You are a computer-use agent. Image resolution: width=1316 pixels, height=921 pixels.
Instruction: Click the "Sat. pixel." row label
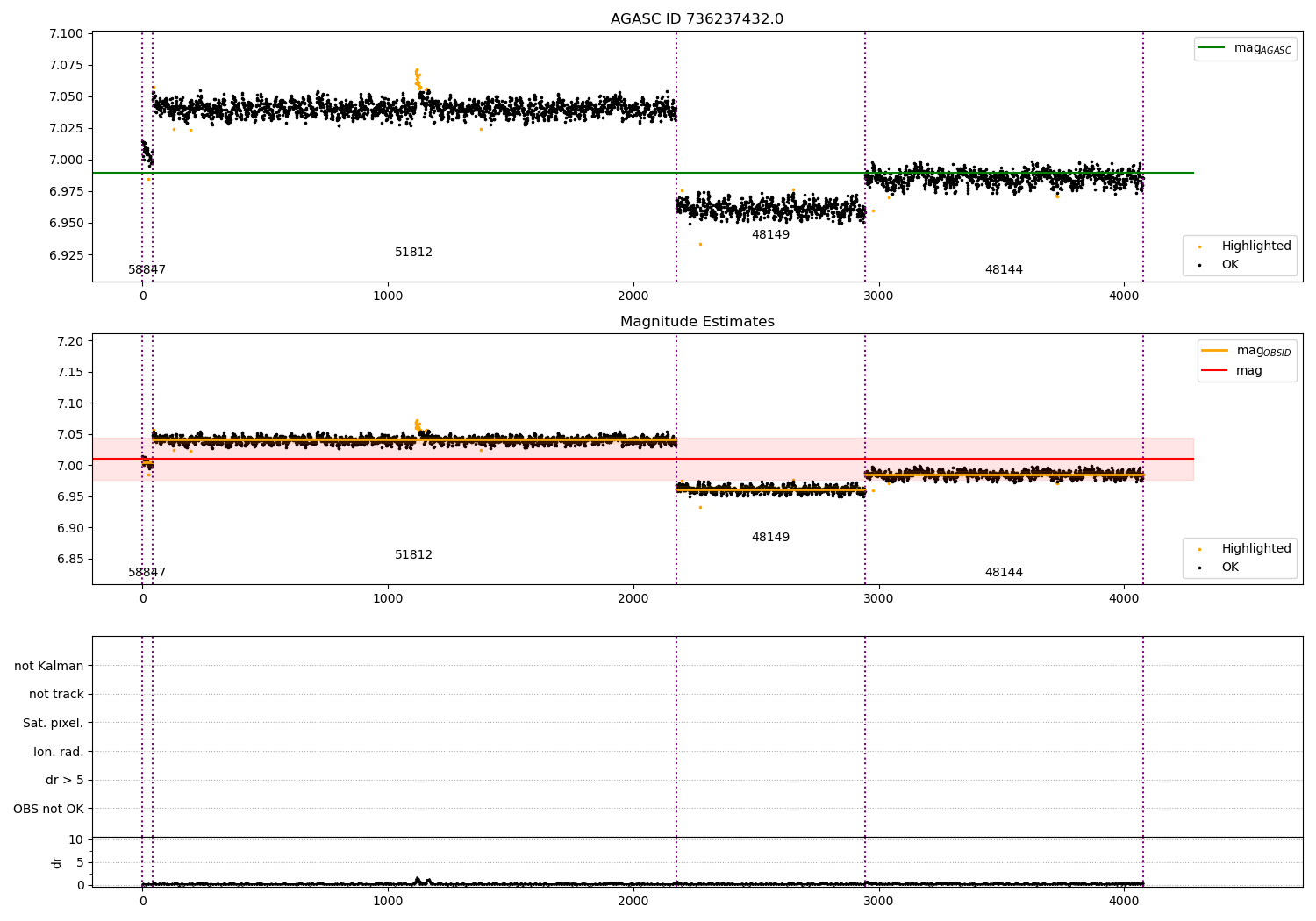(x=53, y=723)
